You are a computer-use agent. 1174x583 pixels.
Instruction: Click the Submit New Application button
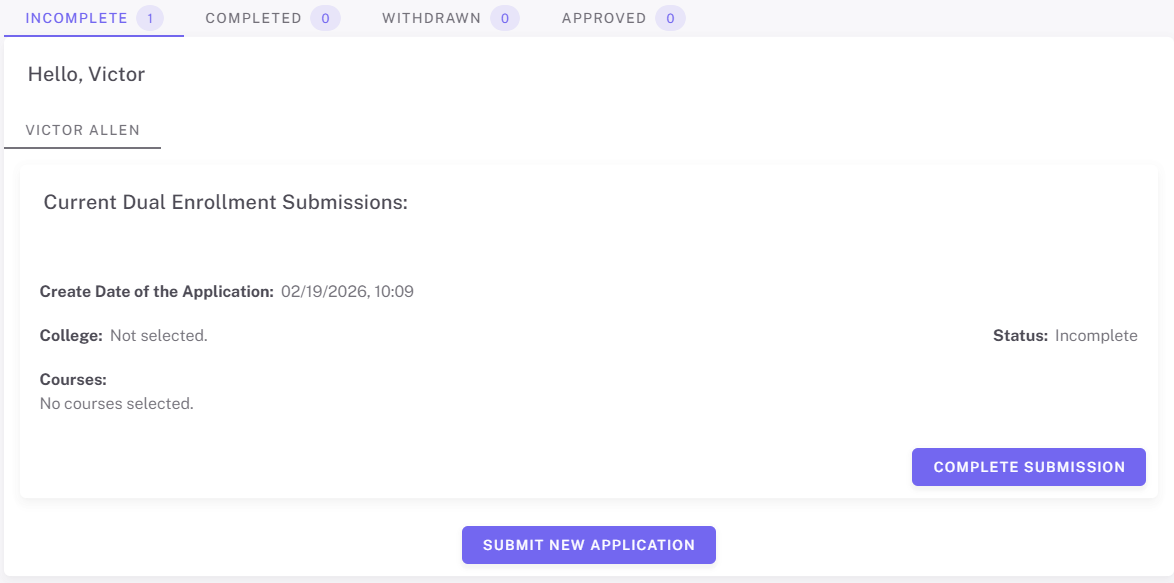coord(588,545)
